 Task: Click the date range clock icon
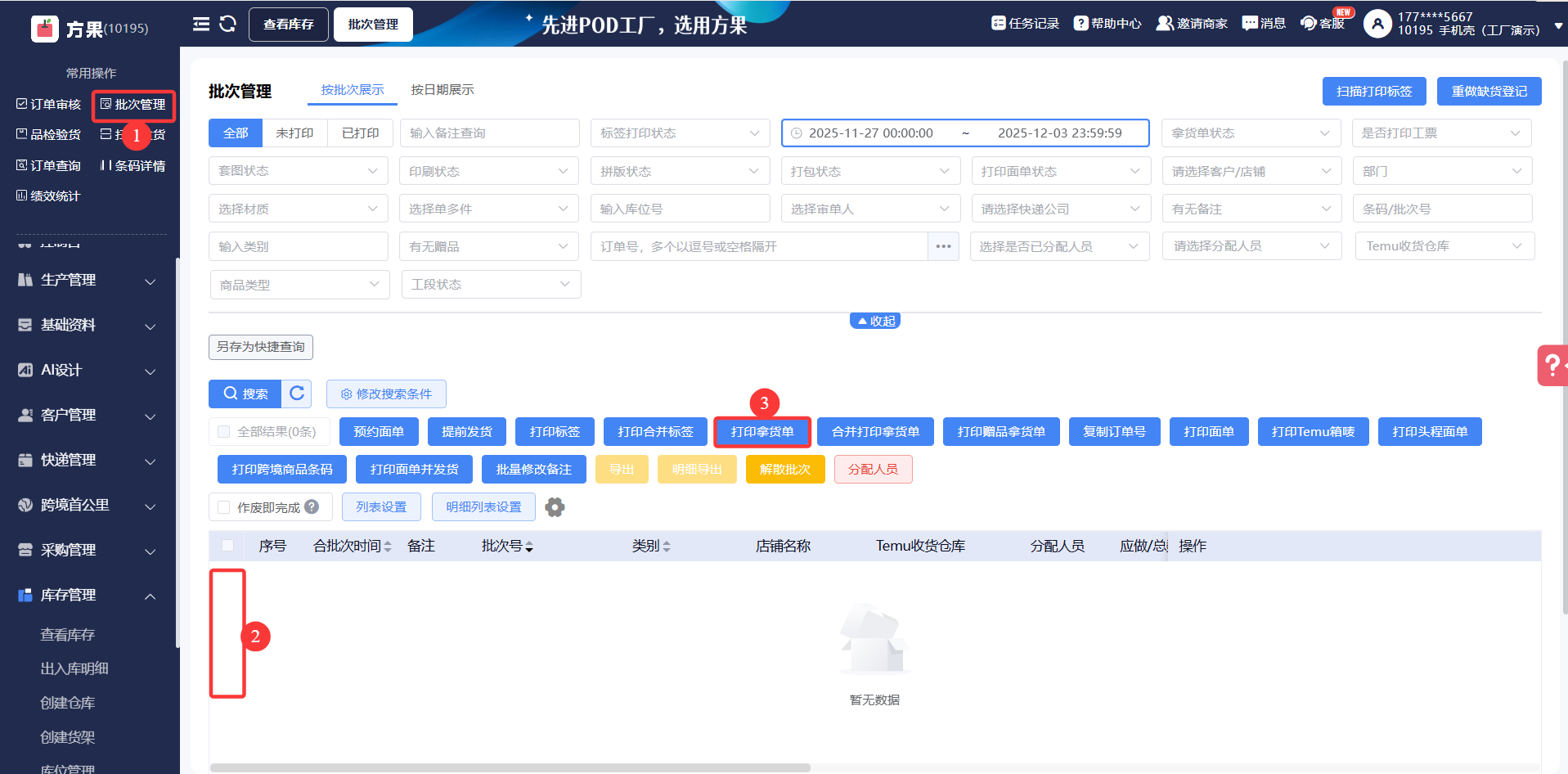(797, 133)
